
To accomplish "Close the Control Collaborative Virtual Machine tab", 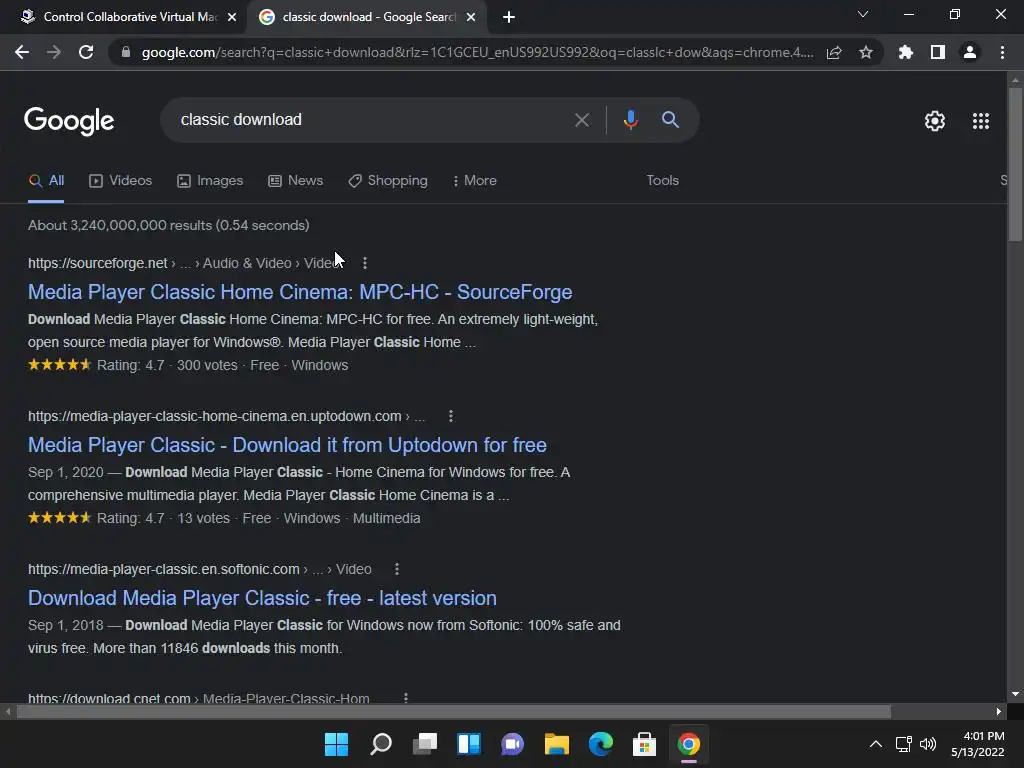I will tap(232, 17).
